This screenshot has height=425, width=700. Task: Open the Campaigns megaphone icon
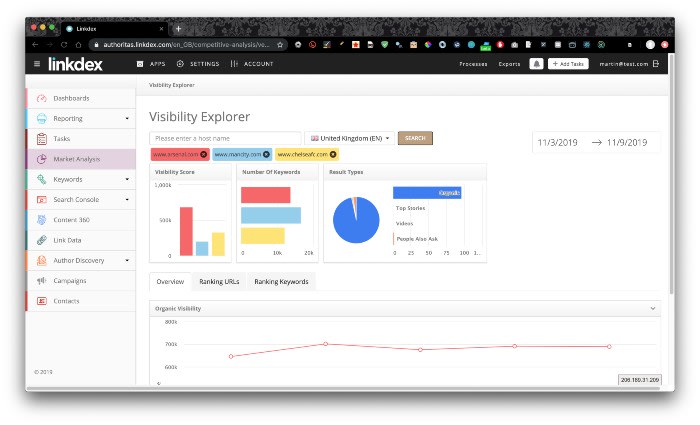(x=42, y=281)
